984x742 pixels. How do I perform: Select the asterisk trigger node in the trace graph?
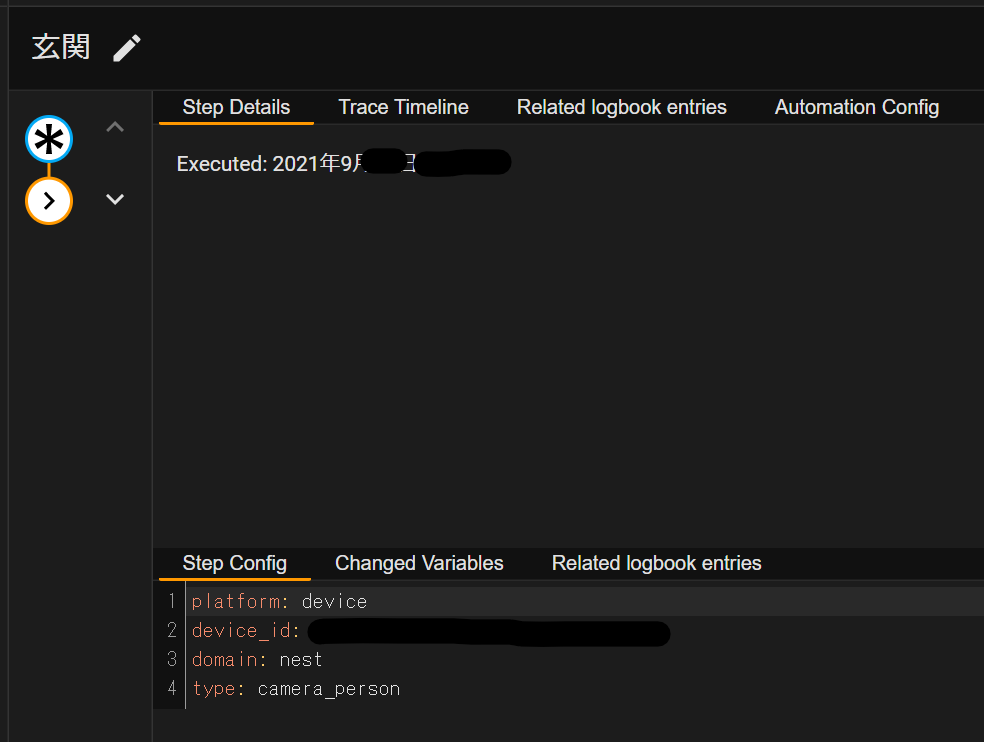click(x=49, y=139)
